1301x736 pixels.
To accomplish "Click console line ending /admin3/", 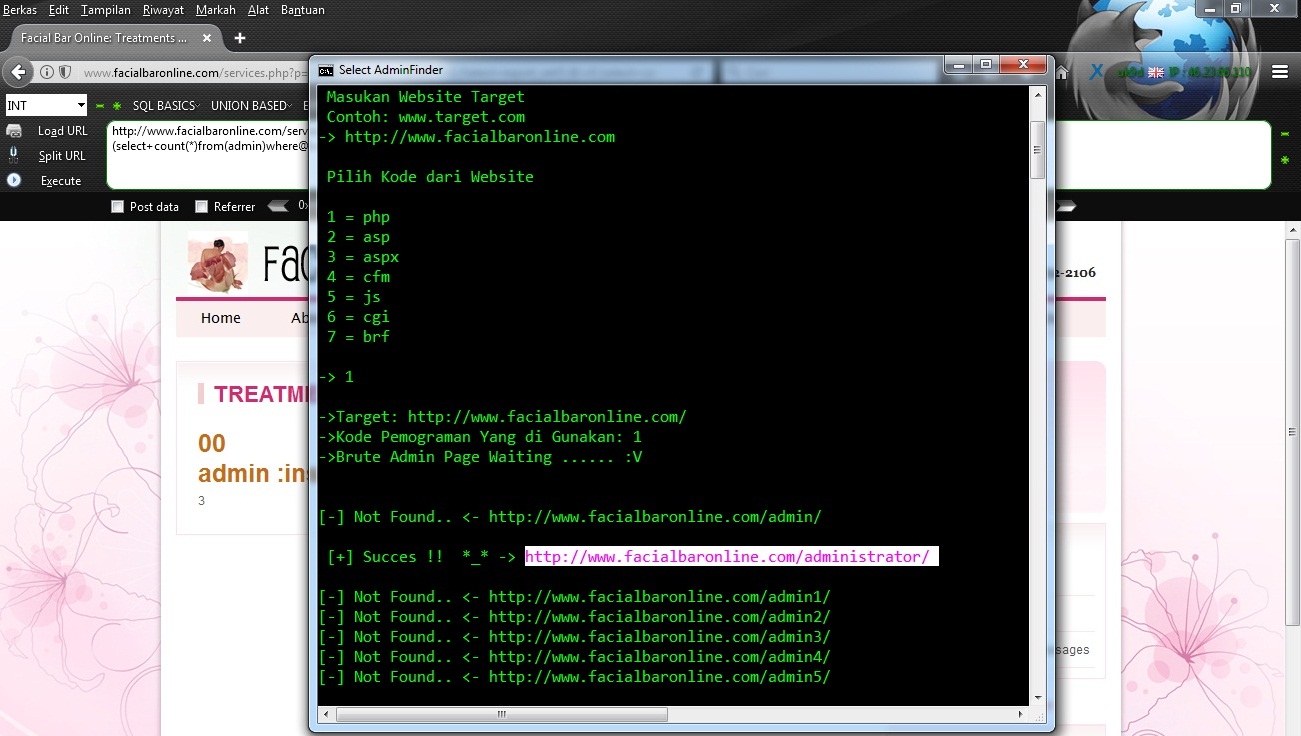I will click(x=574, y=637).
